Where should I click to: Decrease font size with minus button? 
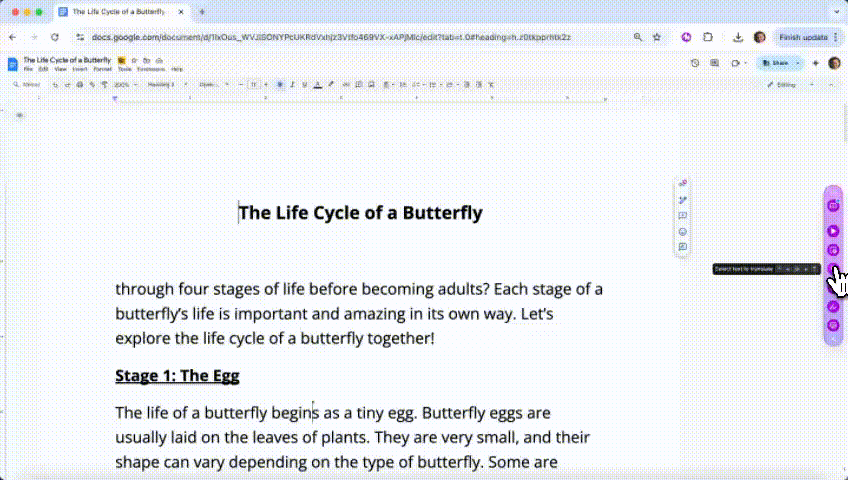(241, 85)
